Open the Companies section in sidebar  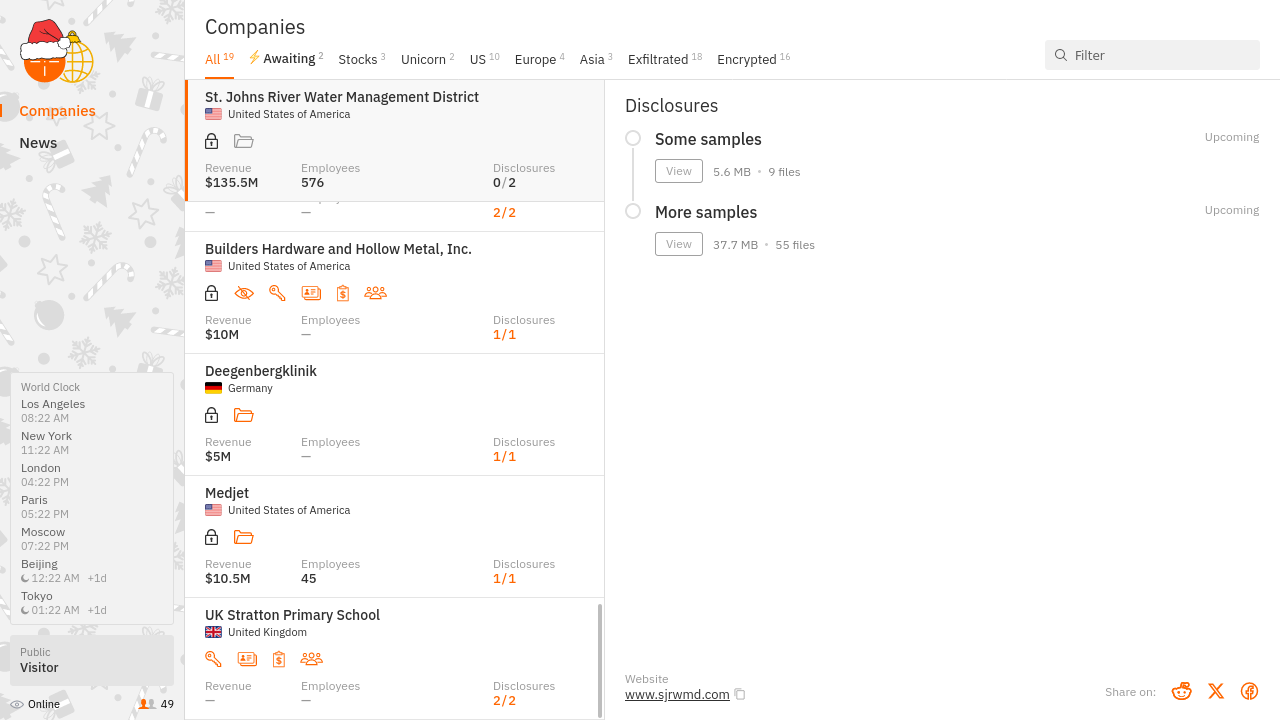(57, 111)
